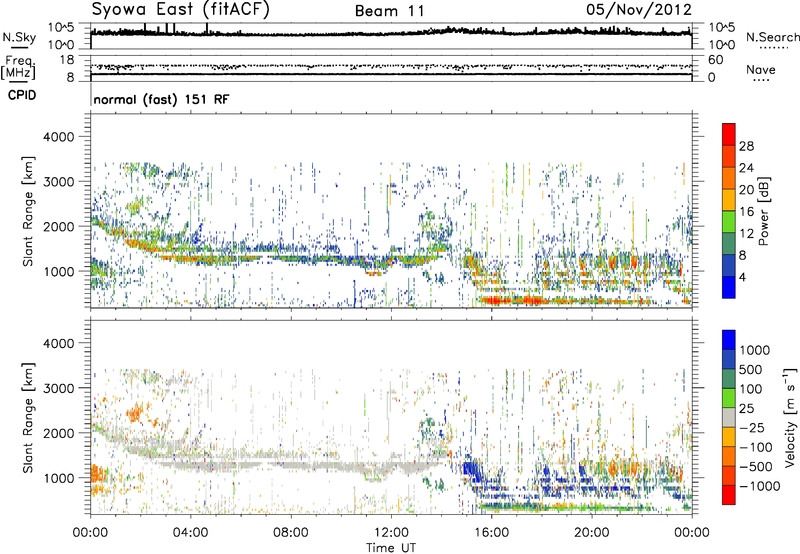Click the 'Freq. [MHz]' axis label
Viewport: 800px width, 554px height.
click(x=18, y=67)
